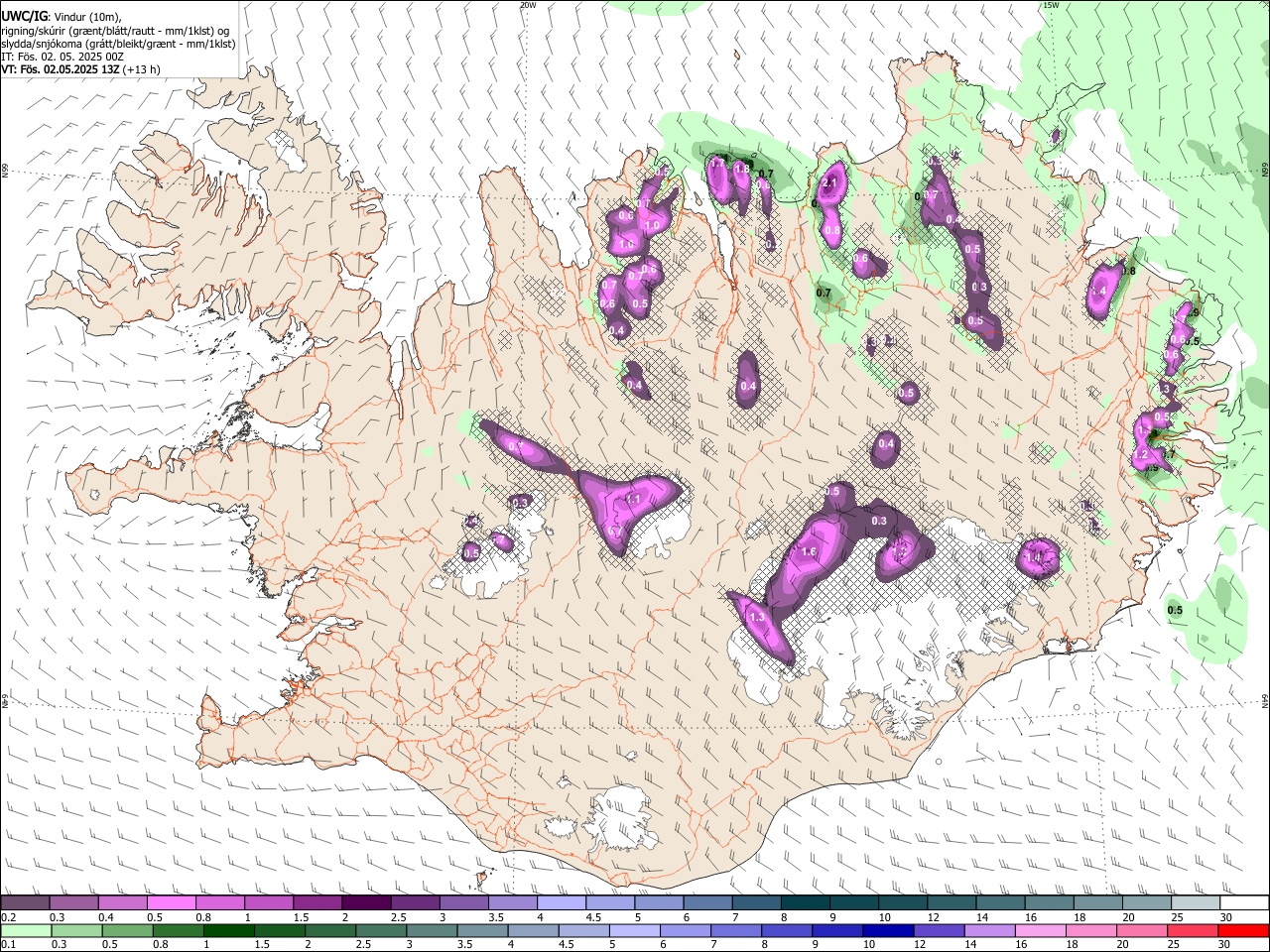Select the dark blue 10 rain-scale swatch
The width and height of the screenshot is (1270, 952).
click(888, 930)
